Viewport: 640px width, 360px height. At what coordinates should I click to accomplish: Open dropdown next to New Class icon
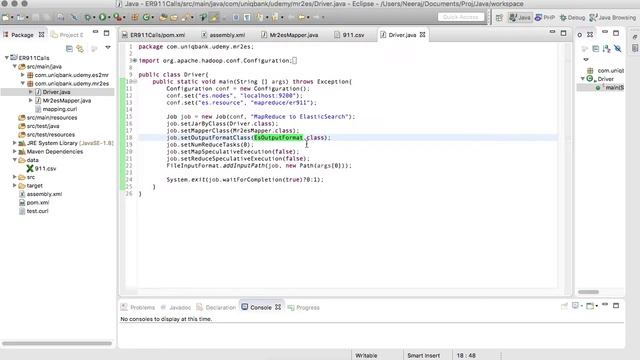tap(152, 18)
